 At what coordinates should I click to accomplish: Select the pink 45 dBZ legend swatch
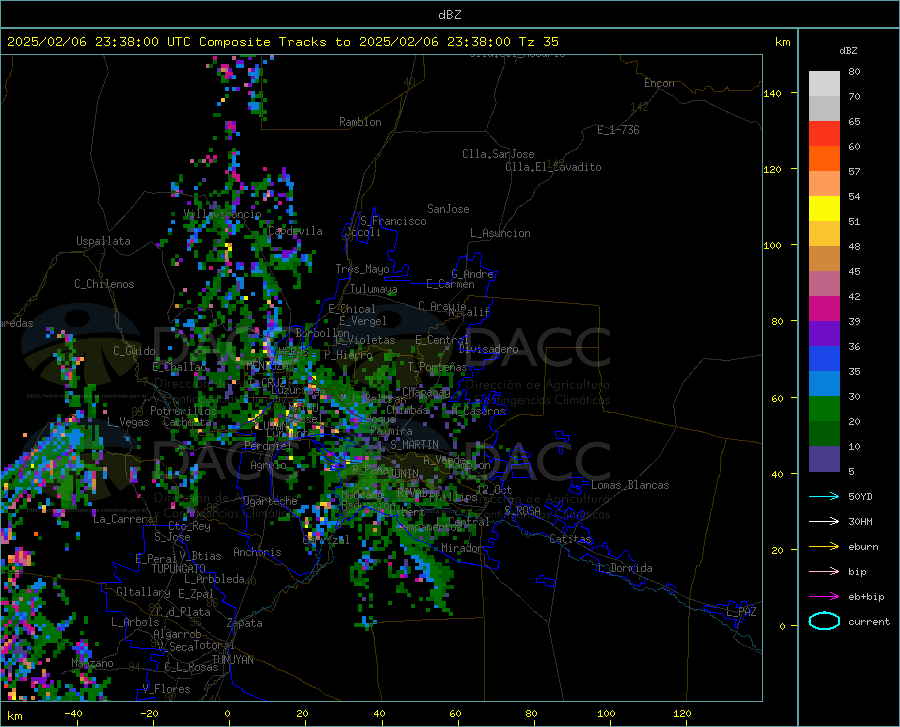[x=824, y=283]
